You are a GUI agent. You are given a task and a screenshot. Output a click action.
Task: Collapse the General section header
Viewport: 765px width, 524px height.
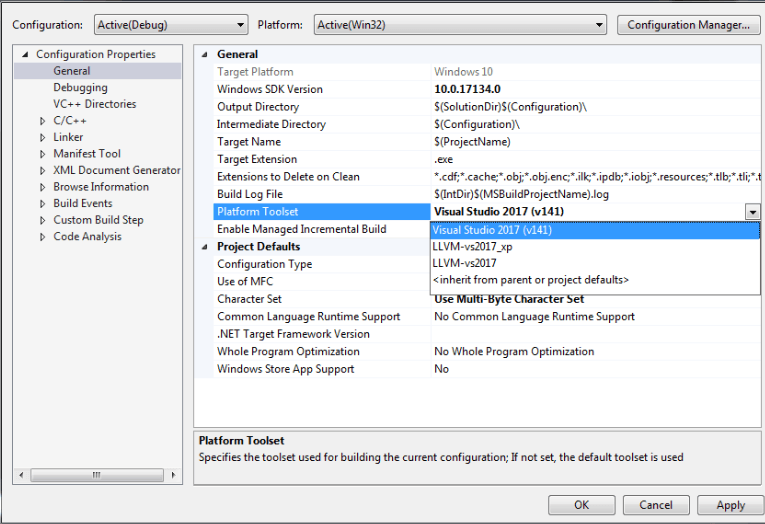click(206, 55)
